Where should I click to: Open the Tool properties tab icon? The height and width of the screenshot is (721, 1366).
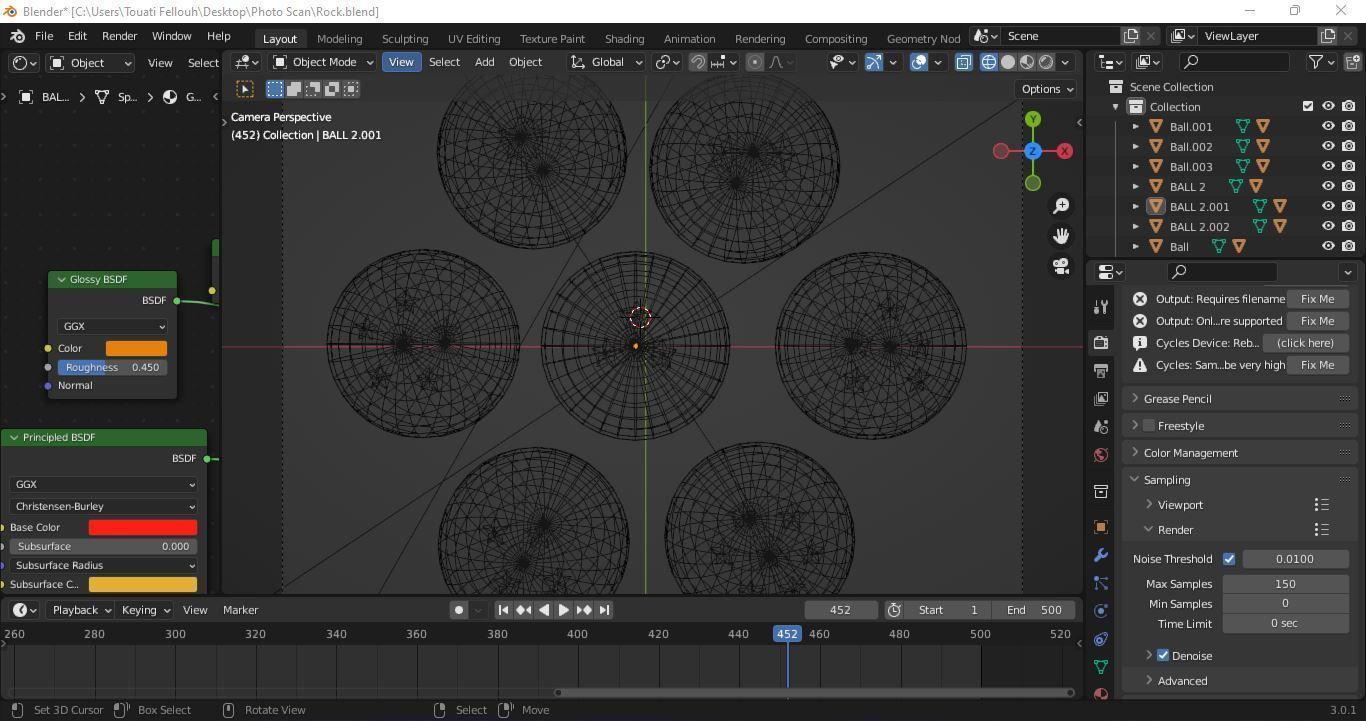coord(1101,307)
